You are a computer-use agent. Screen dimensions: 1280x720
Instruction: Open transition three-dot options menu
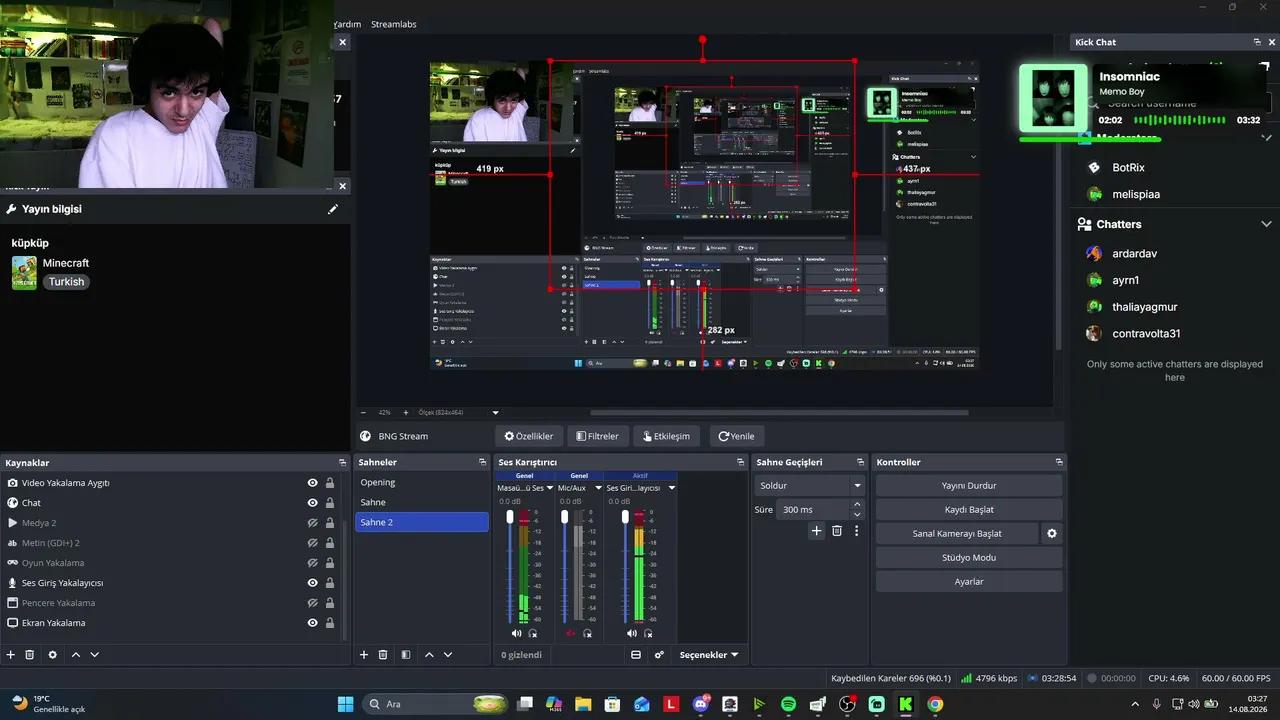click(856, 531)
